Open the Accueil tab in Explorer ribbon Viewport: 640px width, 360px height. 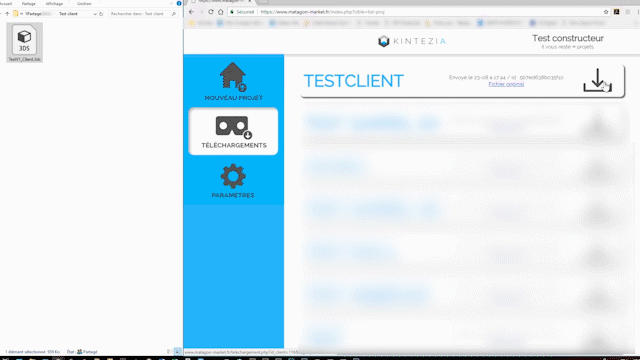click(x=6, y=4)
